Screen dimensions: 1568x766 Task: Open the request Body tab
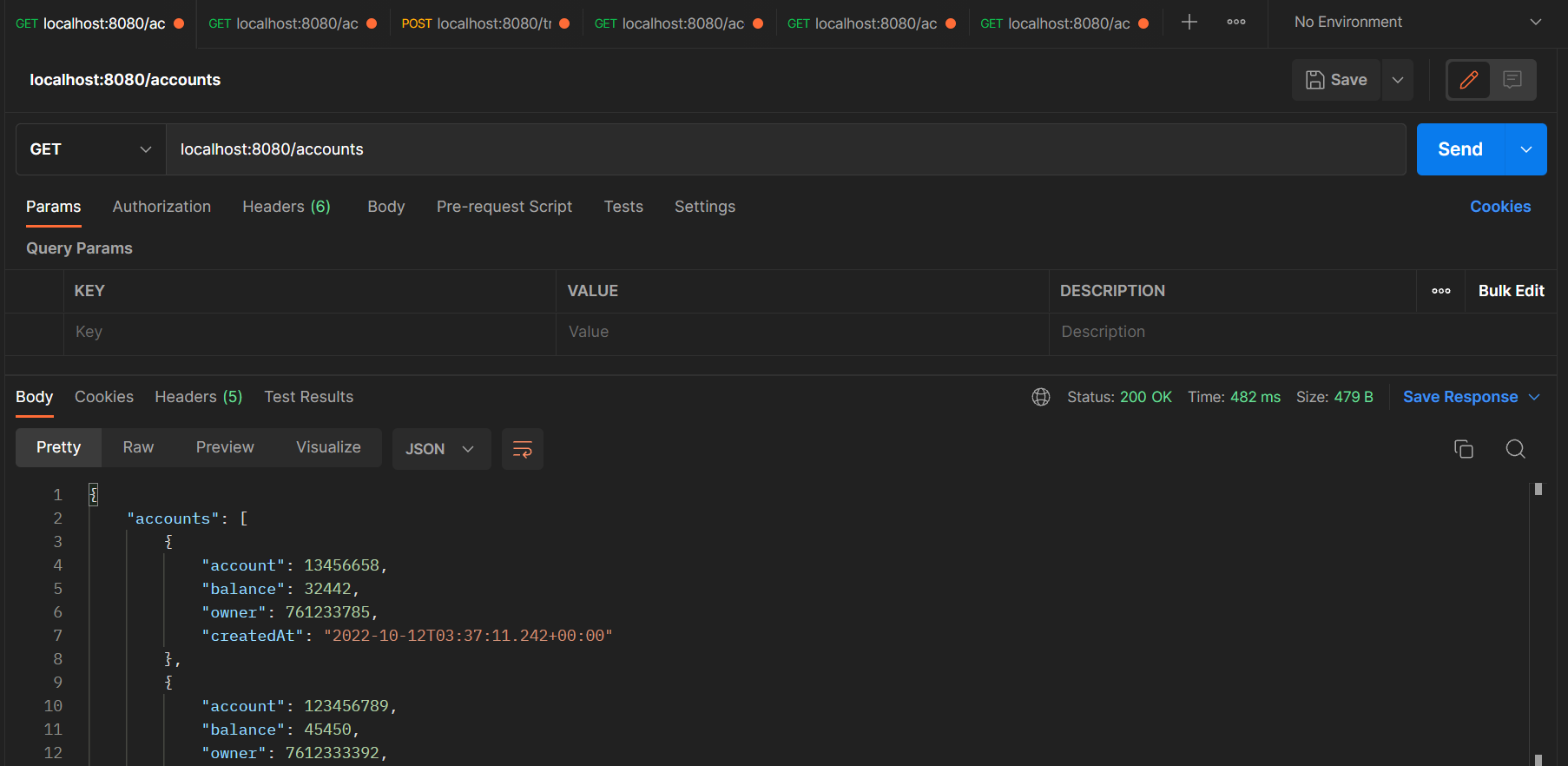click(386, 207)
